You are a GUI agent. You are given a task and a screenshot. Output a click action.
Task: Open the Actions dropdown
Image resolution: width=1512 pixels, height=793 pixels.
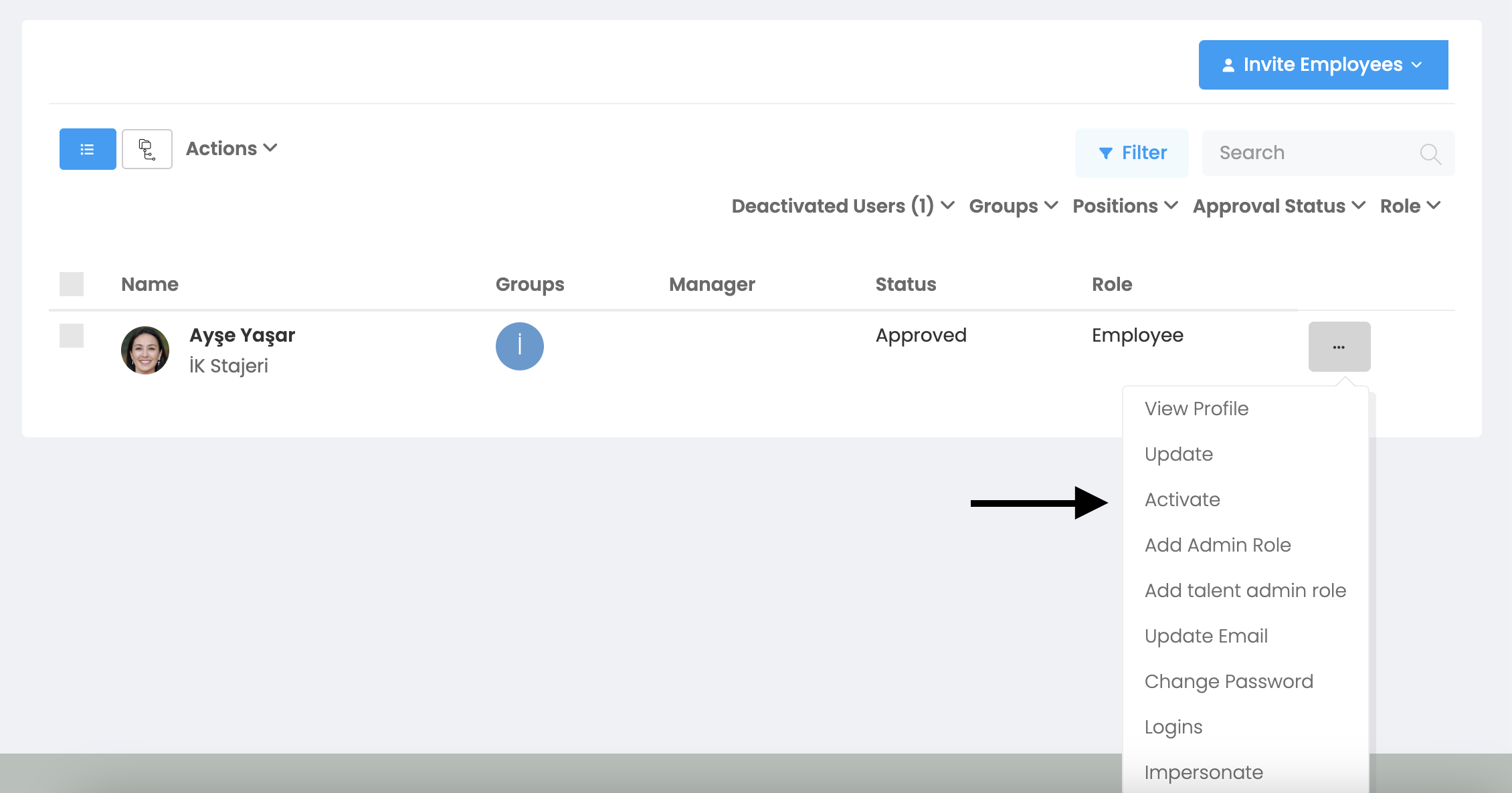point(231,148)
